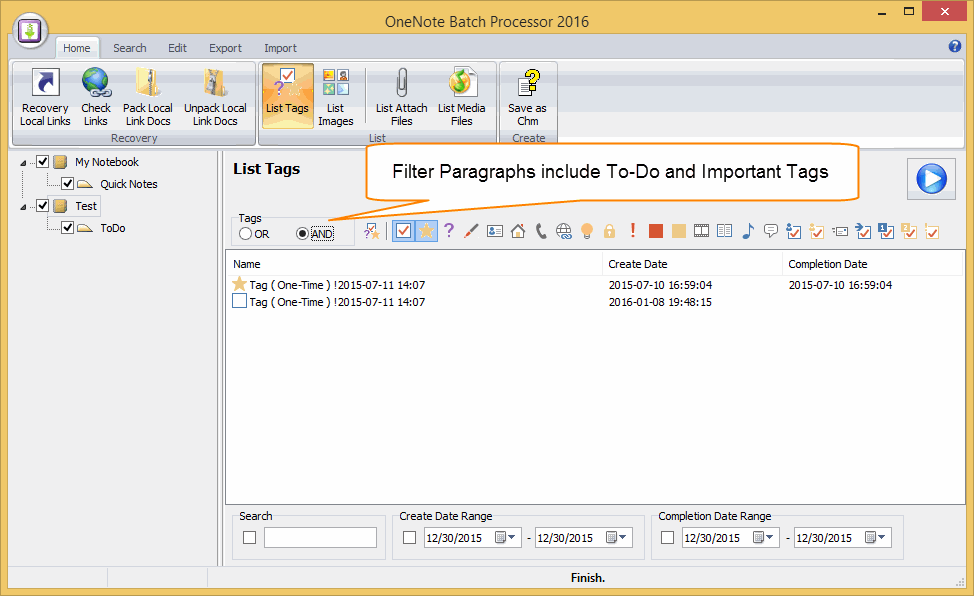Switch to the Home tab
The height and width of the screenshot is (596, 974).
click(76, 48)
